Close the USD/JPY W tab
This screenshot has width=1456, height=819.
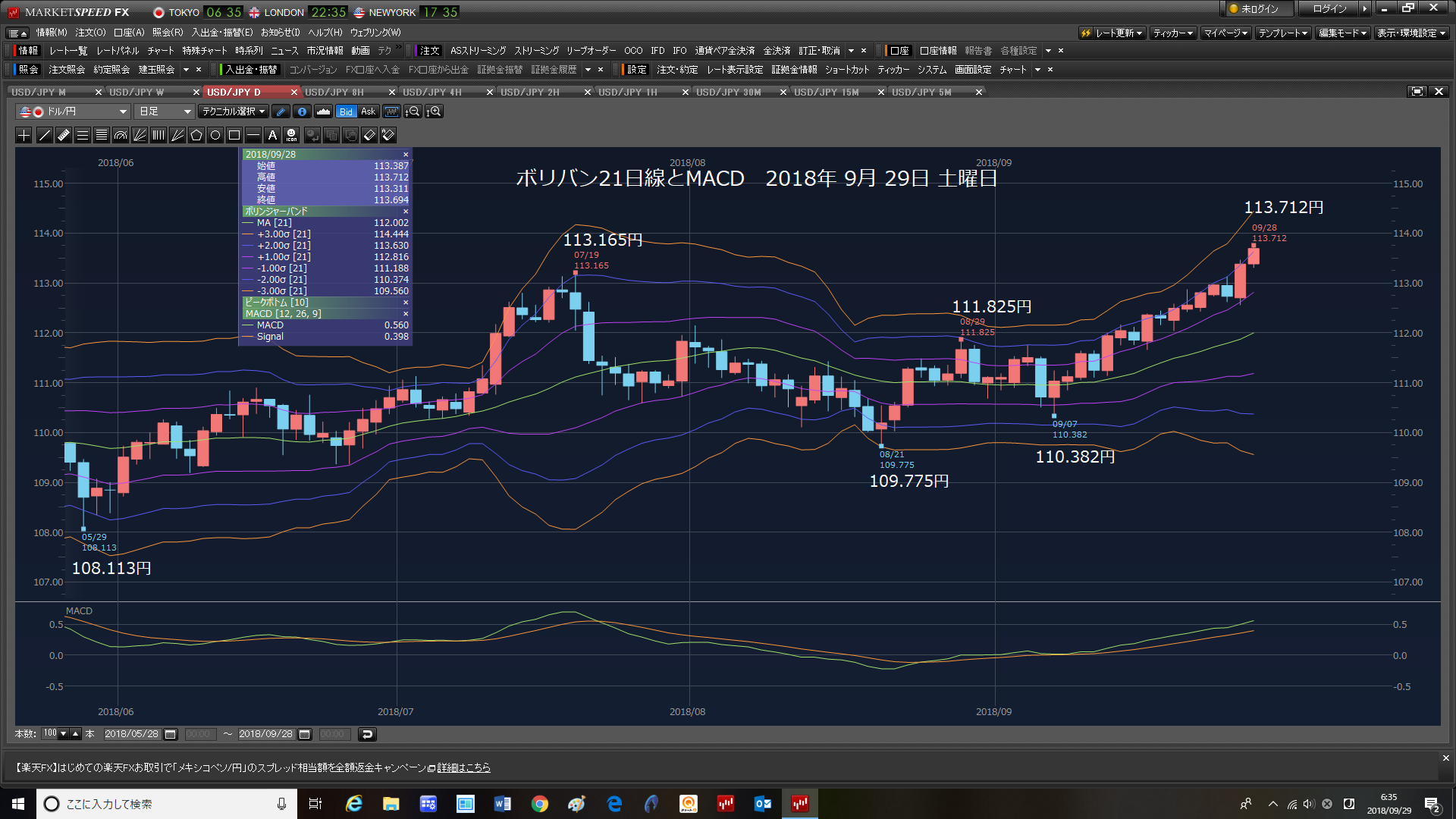(x=196, y=93)
